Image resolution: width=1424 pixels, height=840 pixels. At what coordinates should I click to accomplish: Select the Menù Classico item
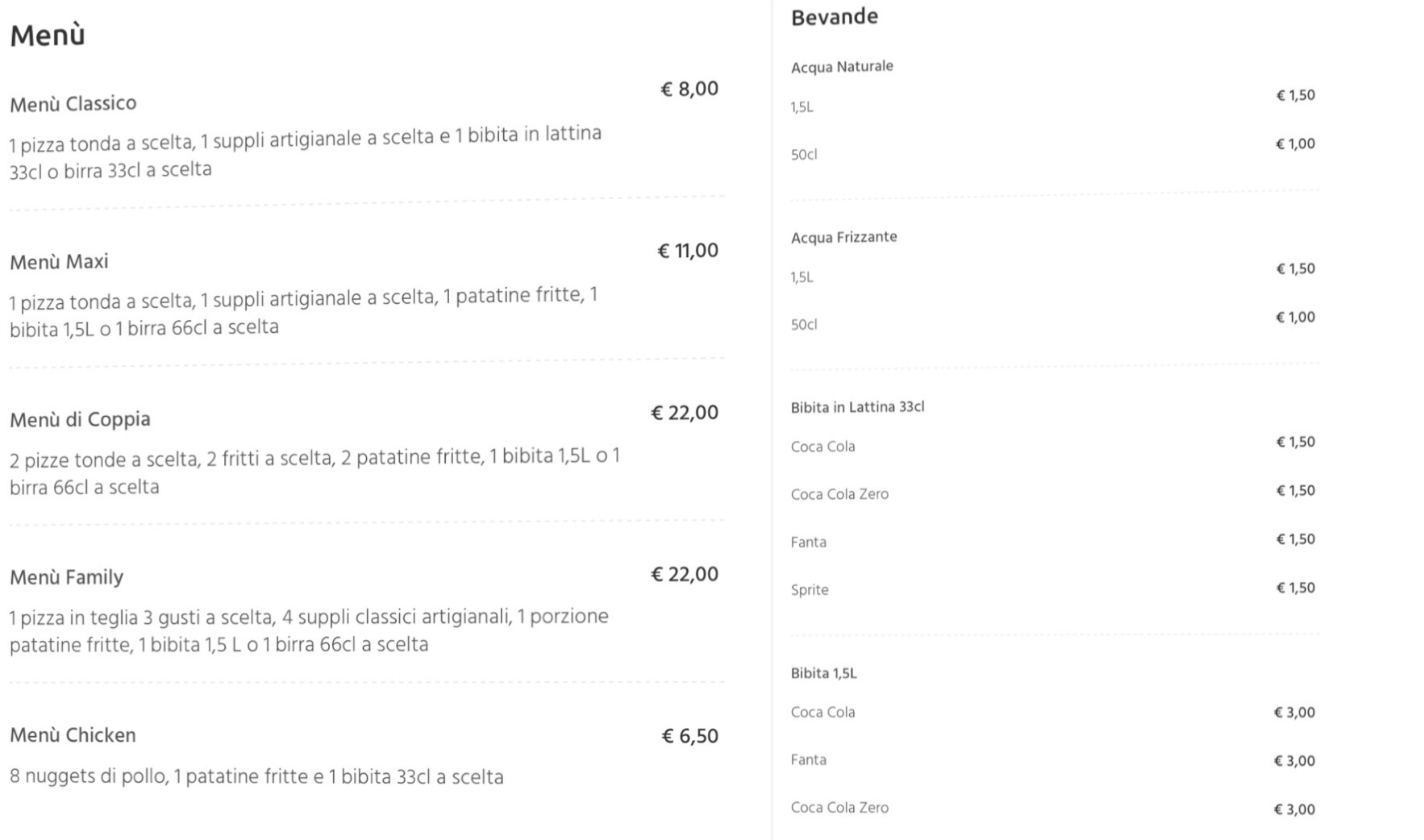point(73,103)
